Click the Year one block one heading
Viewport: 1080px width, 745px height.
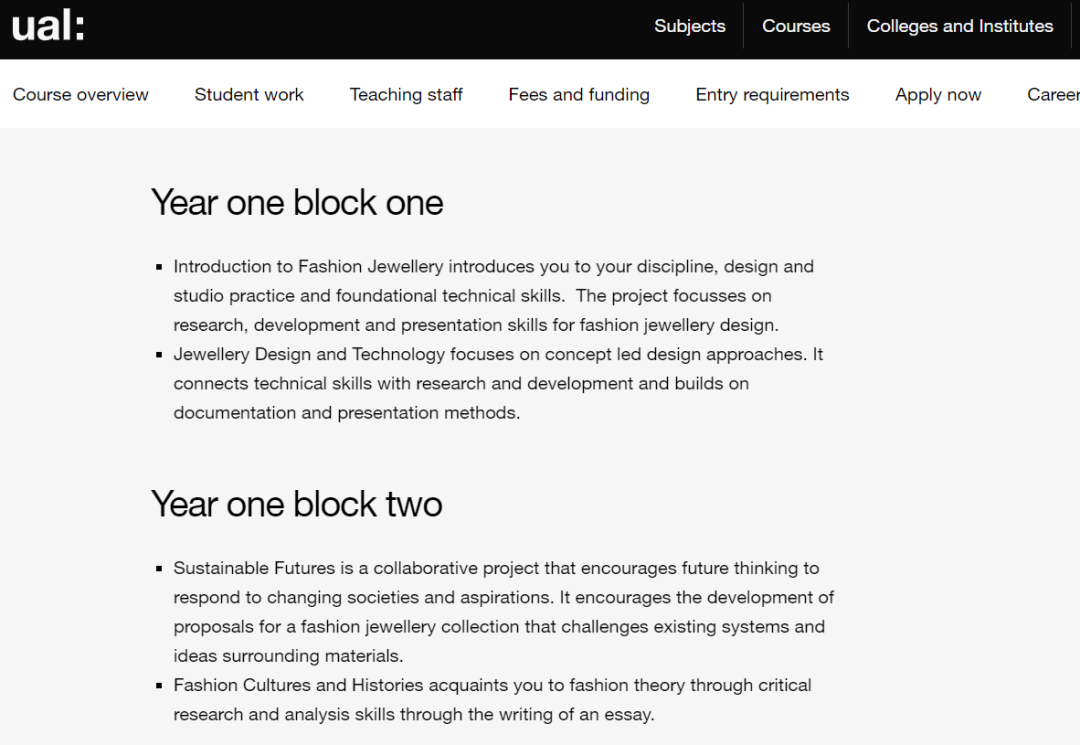(297, 202)
